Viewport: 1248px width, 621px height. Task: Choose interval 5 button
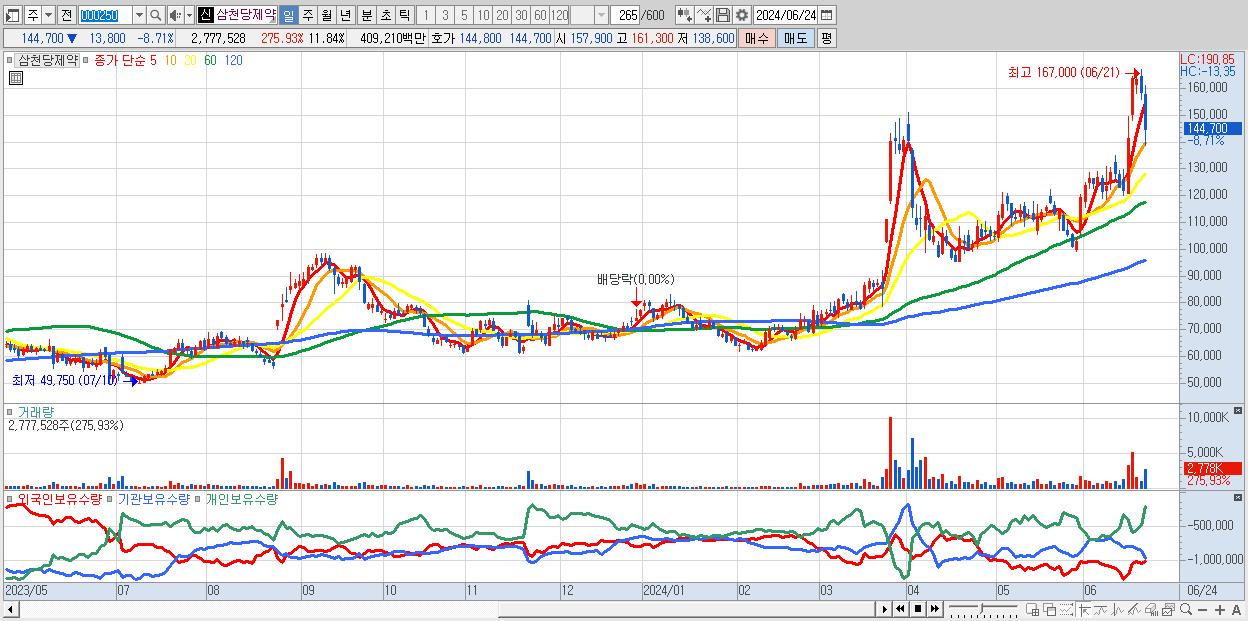click(x=463, y=15)
